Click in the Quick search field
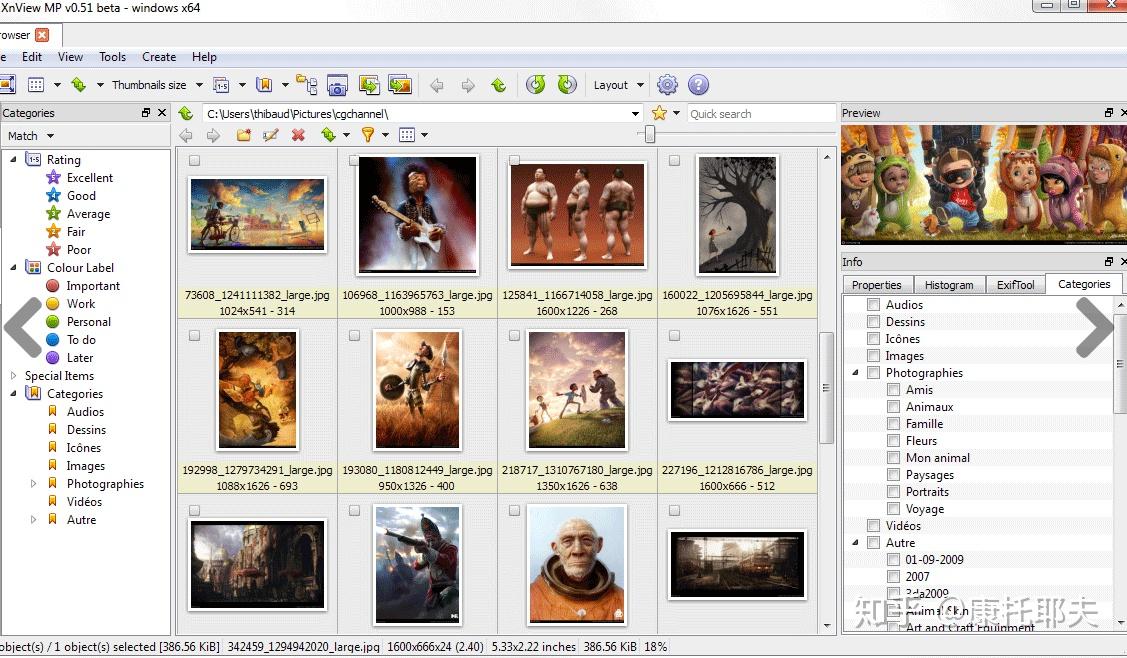Image resolution: width=1127 pixels, height=658 pixels. pyautogui.click(x=760, y=114)
